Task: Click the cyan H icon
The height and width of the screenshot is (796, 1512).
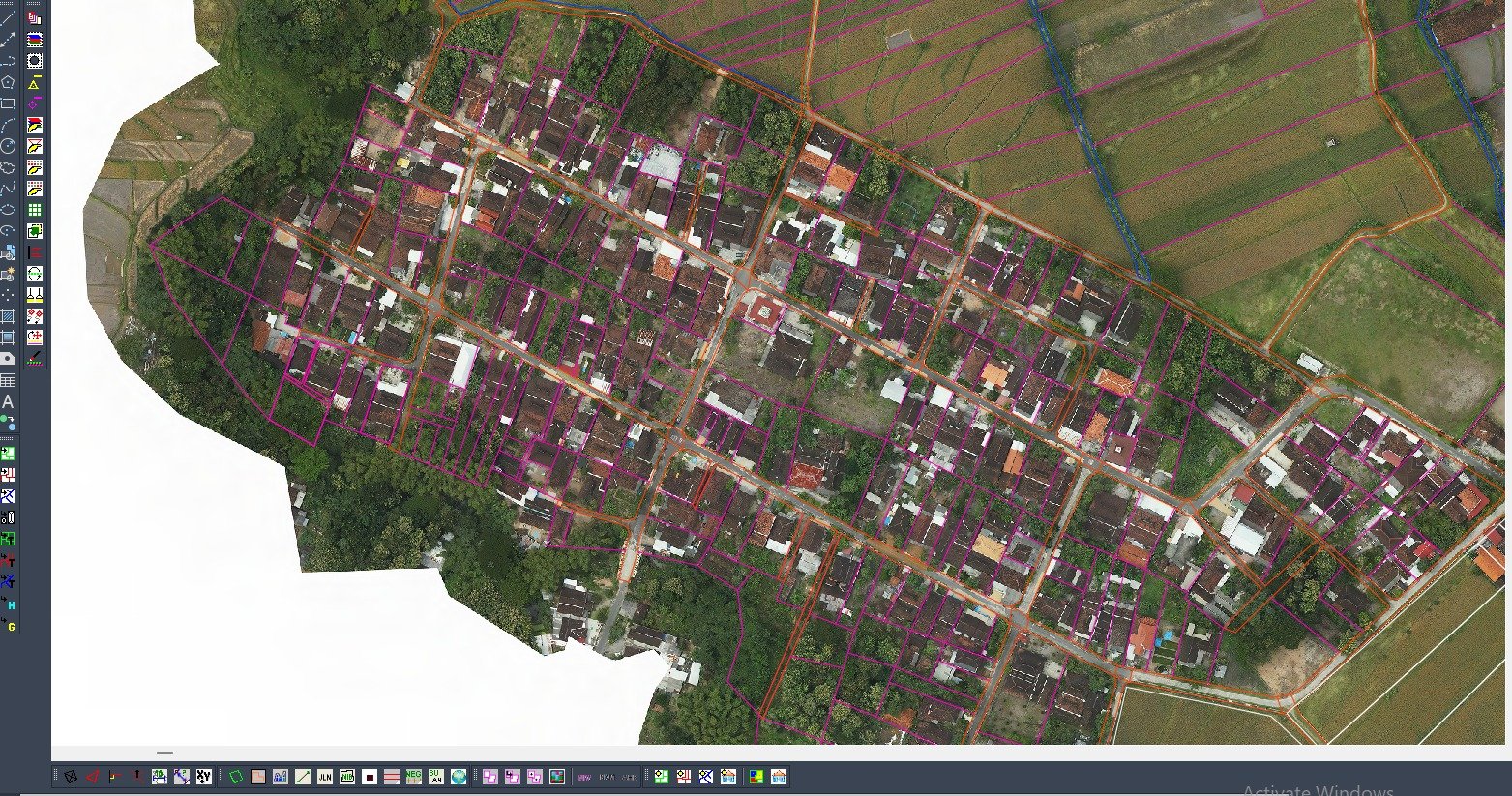Action: point(9,604)
